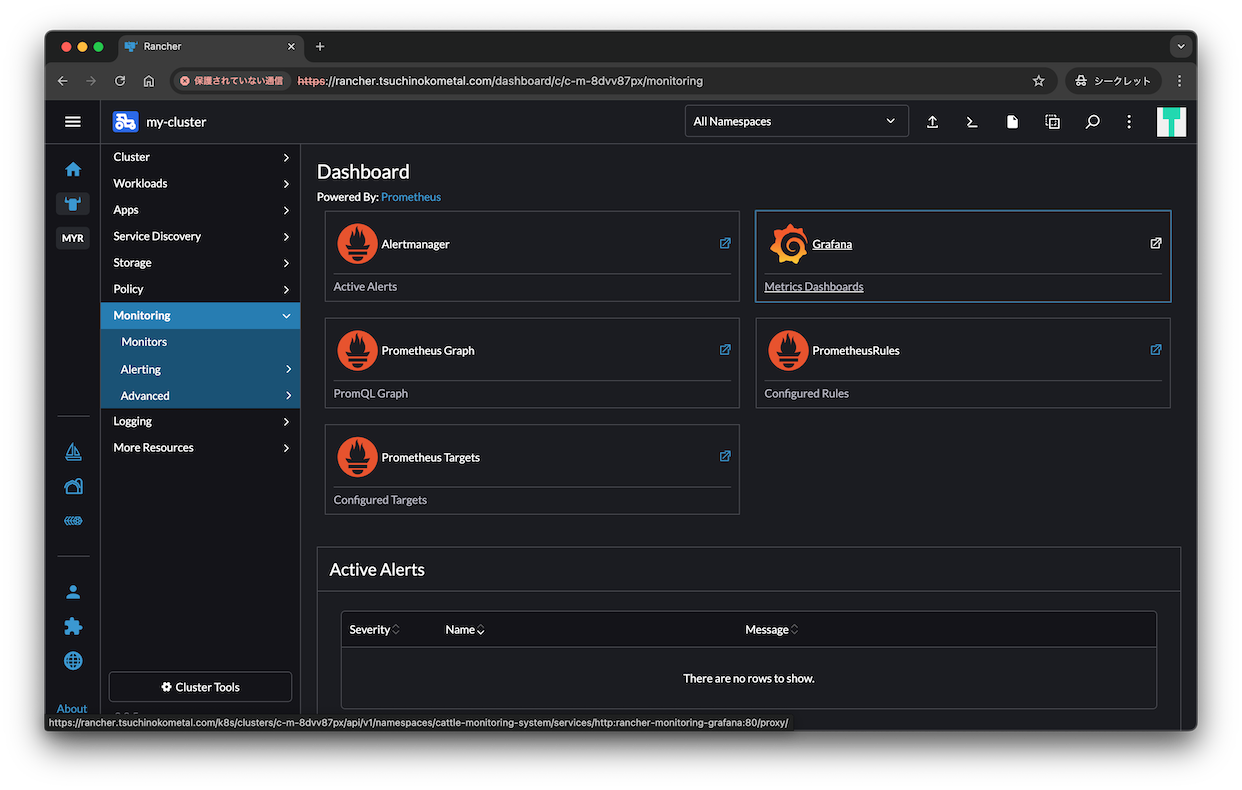Open Users & Authentication person icon
Viewport: 1242px width, 790px height.
[x=73, y=592]
